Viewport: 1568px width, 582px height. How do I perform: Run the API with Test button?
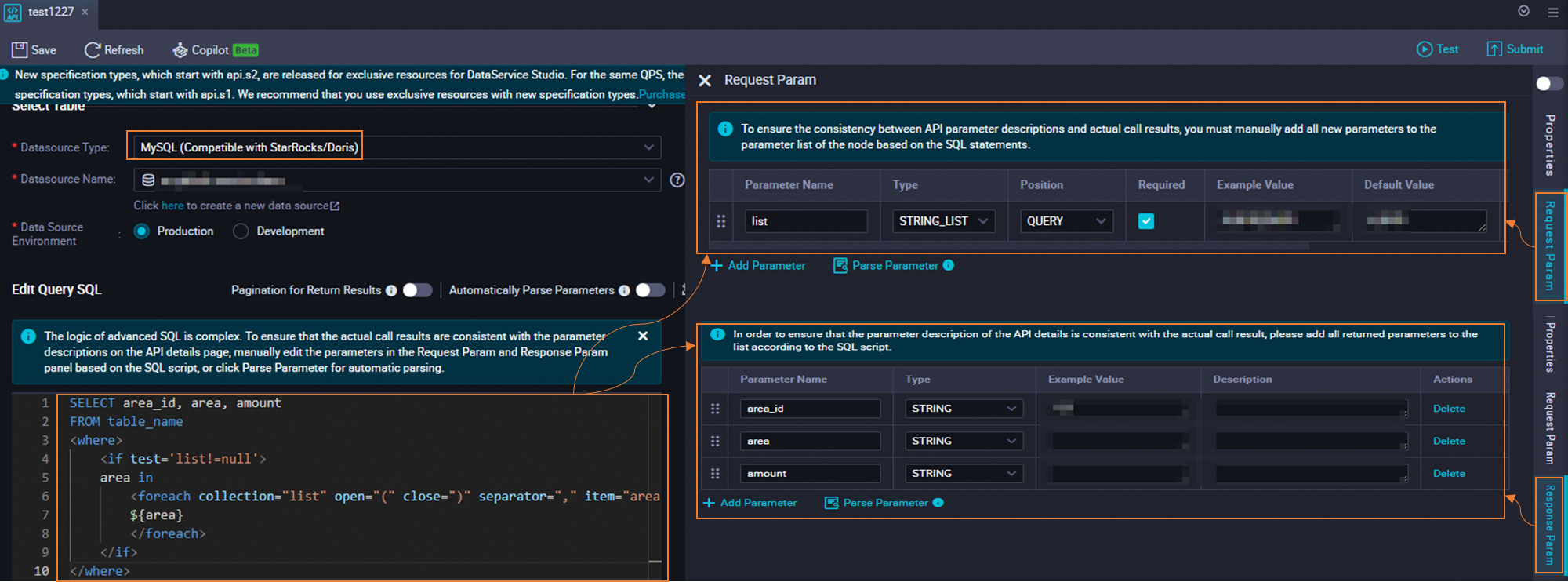point(1437,49)
